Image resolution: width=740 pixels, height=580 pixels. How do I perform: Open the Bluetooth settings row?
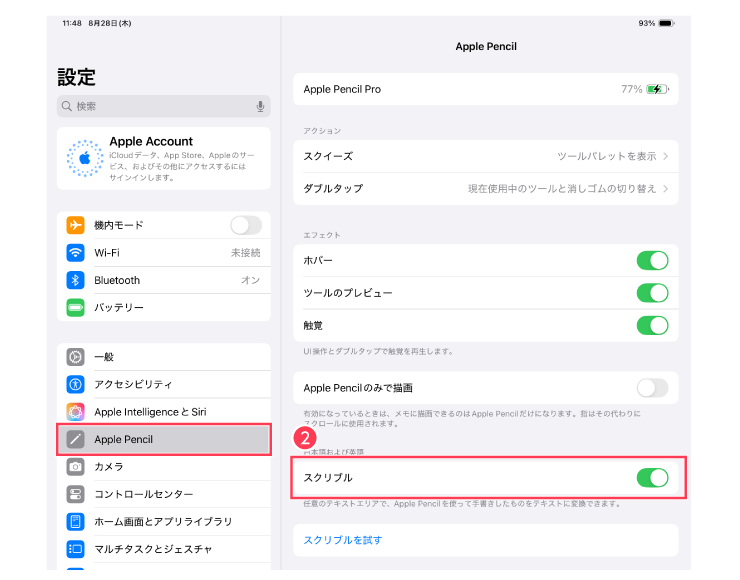point(164,280)
